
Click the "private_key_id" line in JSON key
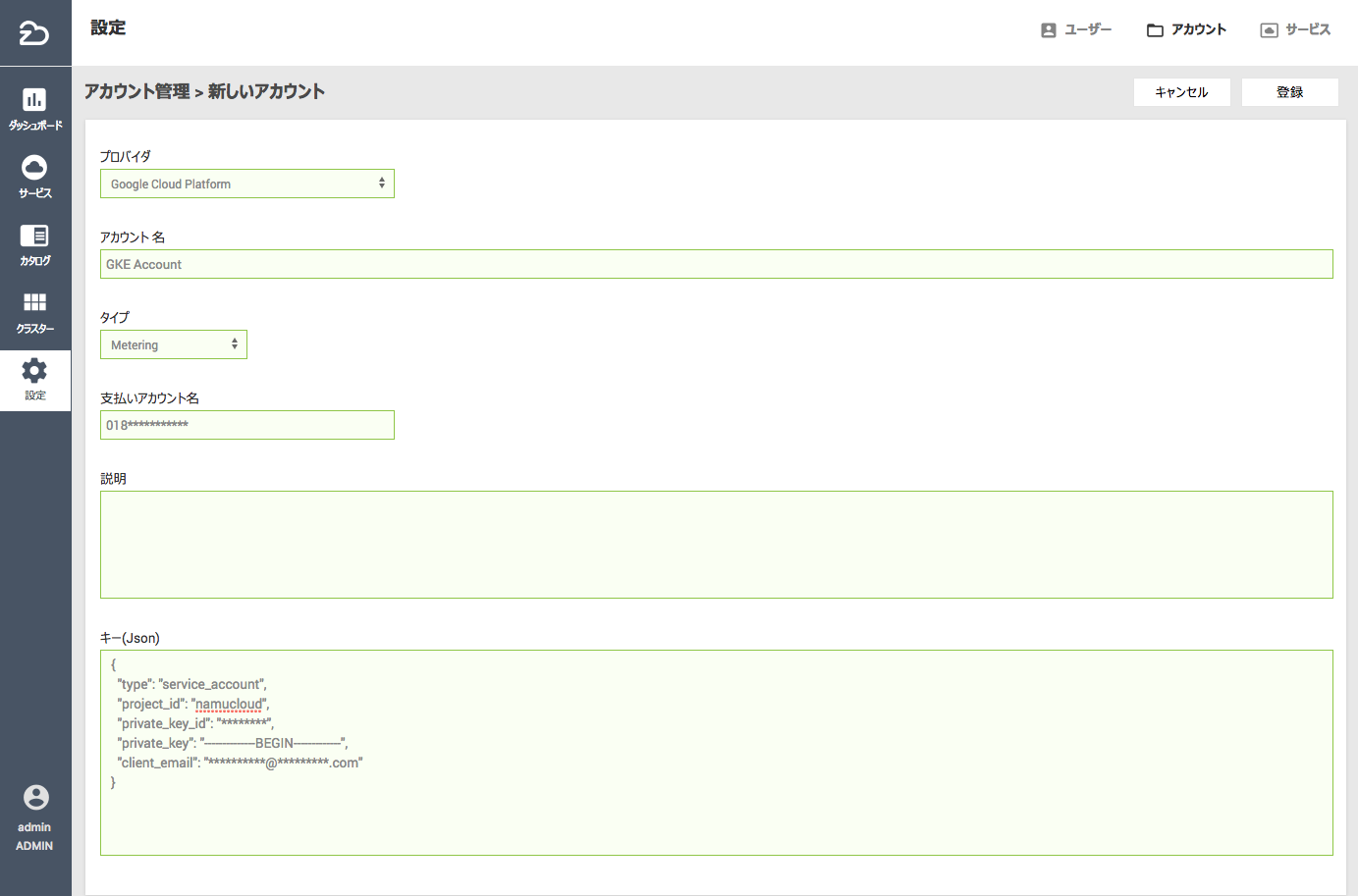(x=195, y=723)
